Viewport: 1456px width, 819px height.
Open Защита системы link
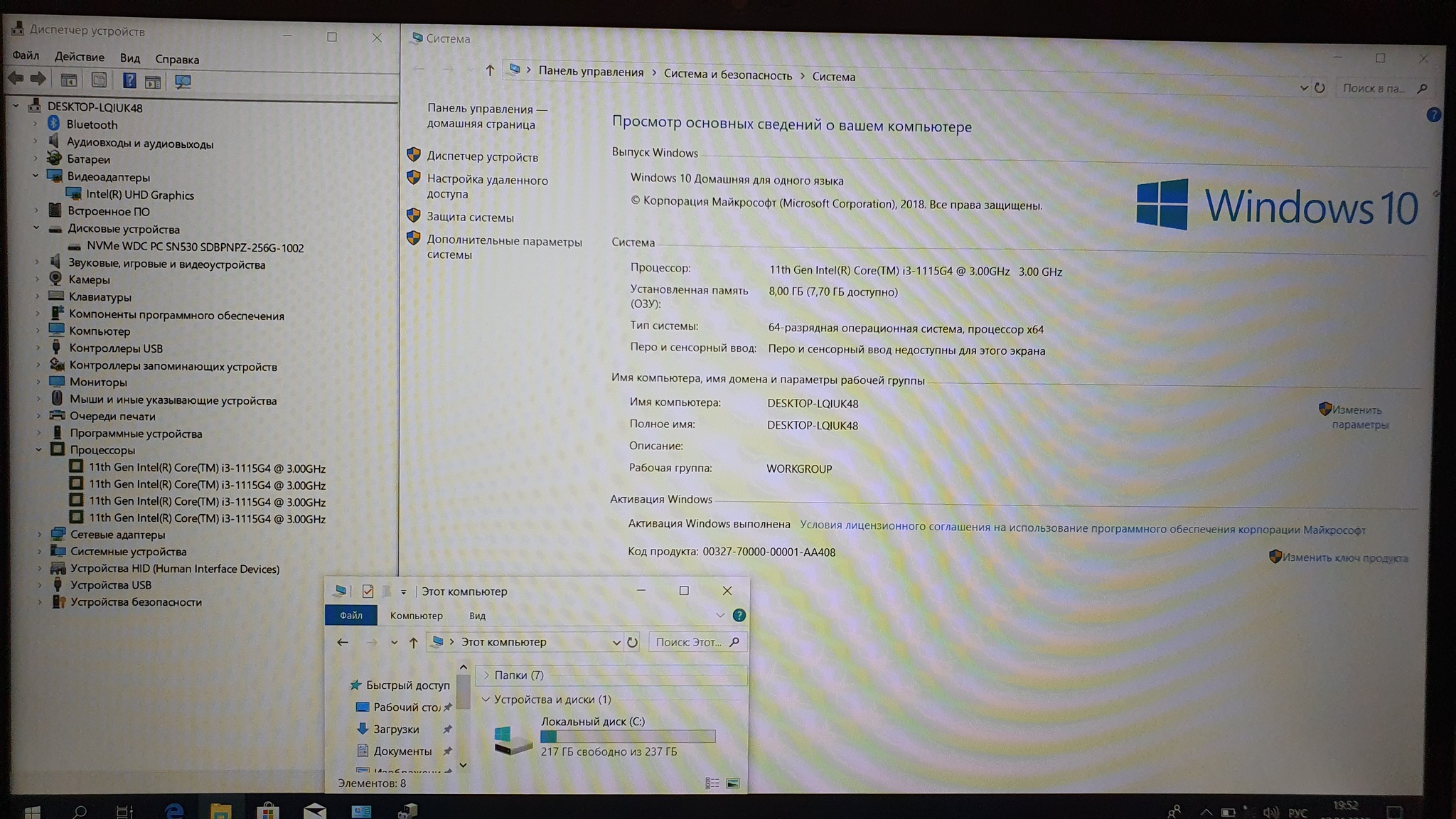[470, 218]
